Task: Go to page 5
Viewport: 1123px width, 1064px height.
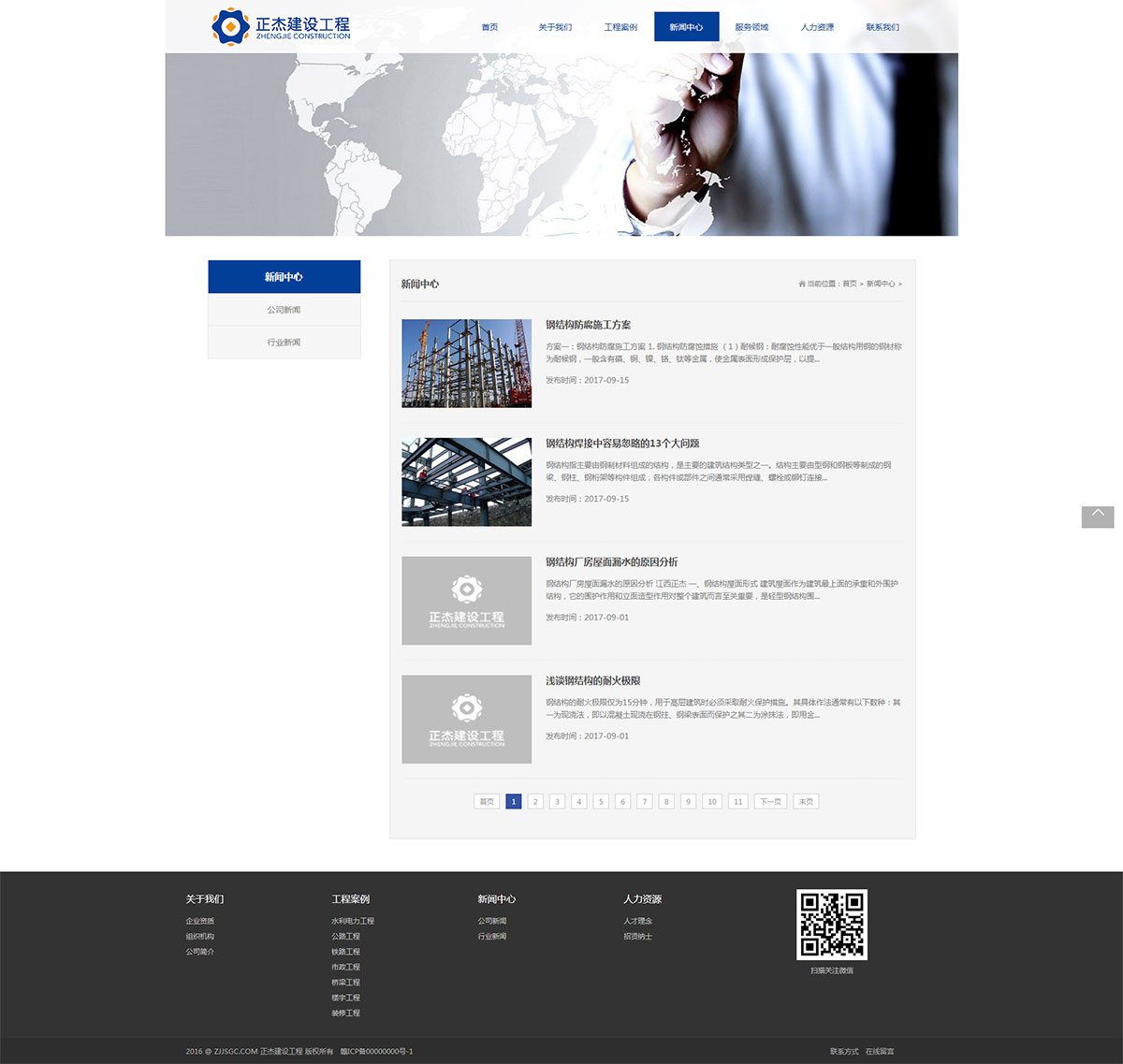Action: click(x=601, y=802)
